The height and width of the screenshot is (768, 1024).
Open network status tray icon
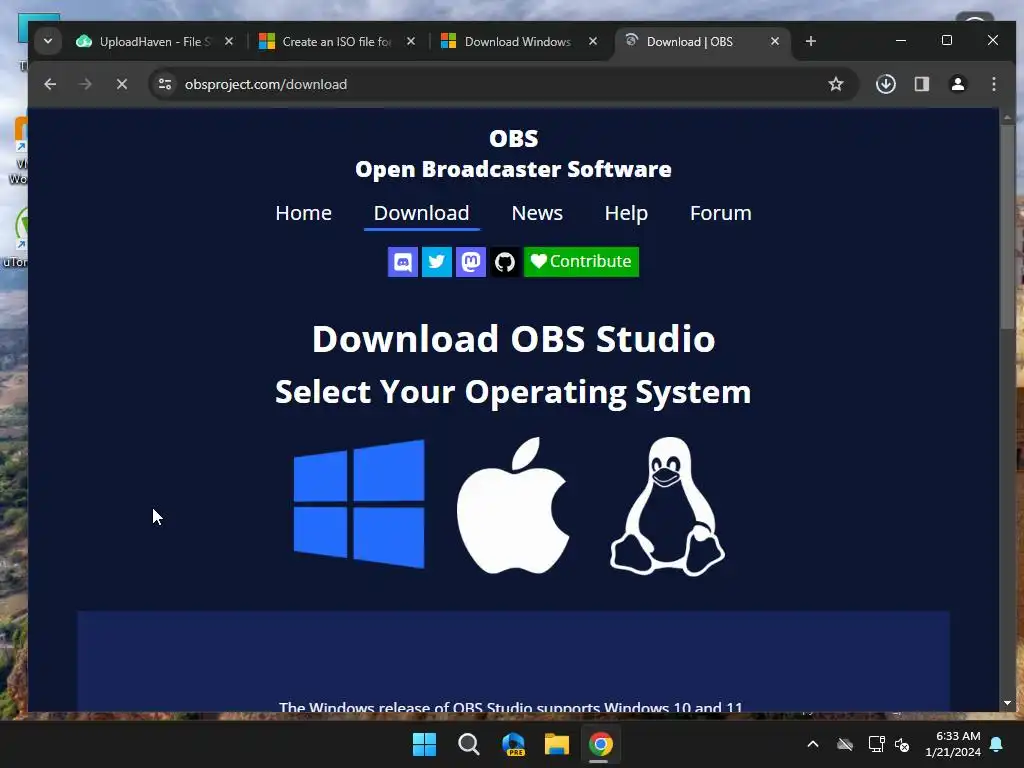pos(876,744)
